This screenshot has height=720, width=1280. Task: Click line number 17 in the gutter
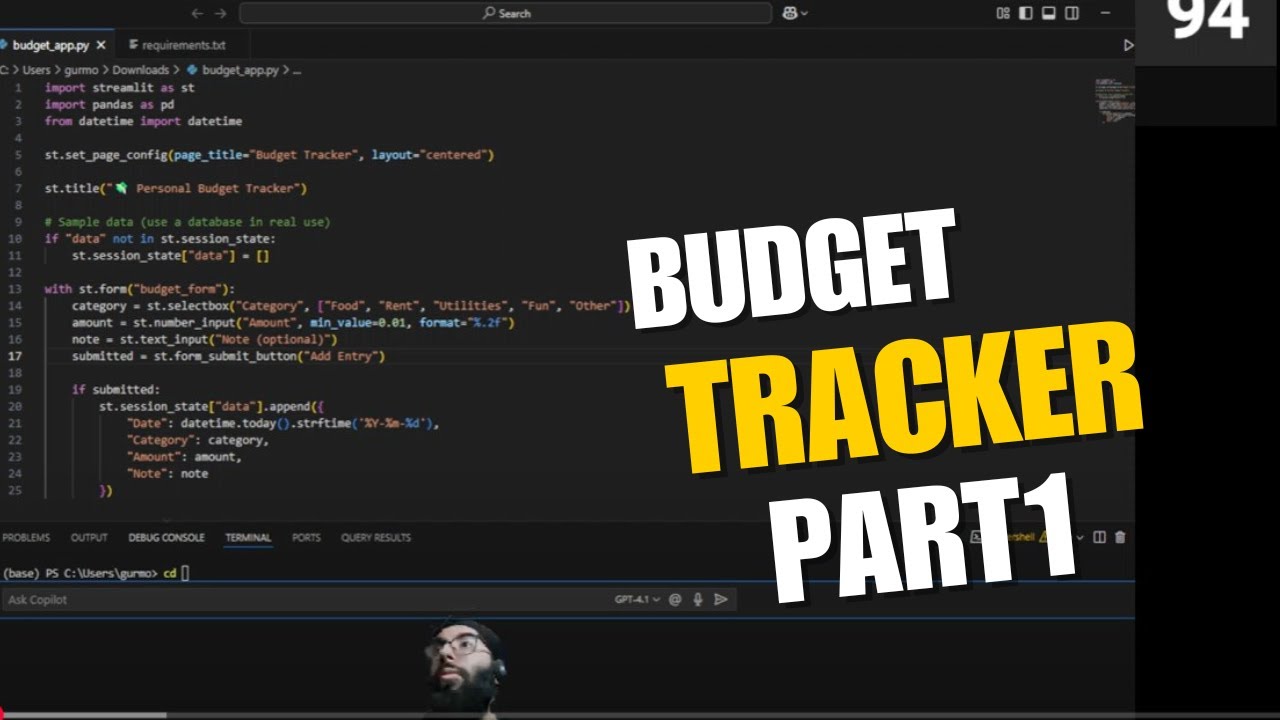[x=15, y=356]
